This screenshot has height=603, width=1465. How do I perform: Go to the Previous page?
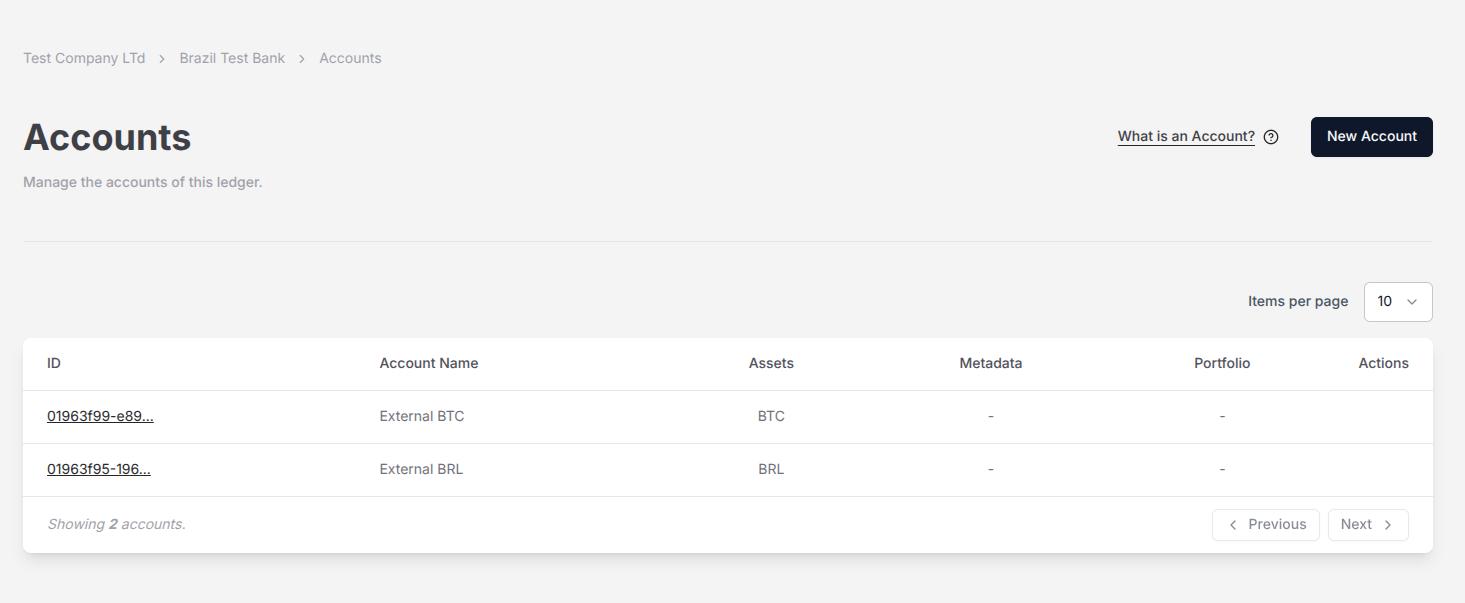click(x=1266, y=525)
